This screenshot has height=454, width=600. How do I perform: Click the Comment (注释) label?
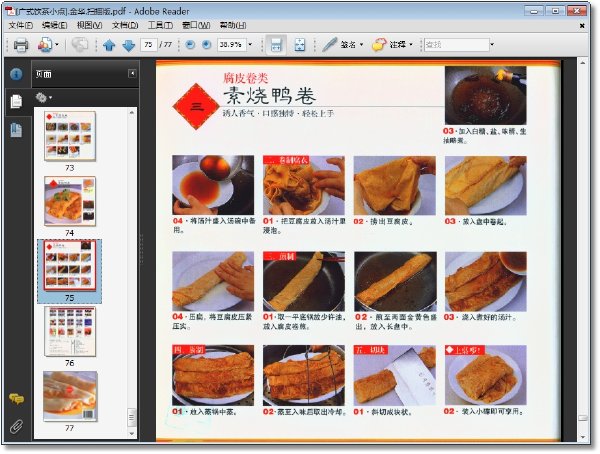[x=398, y=44]
